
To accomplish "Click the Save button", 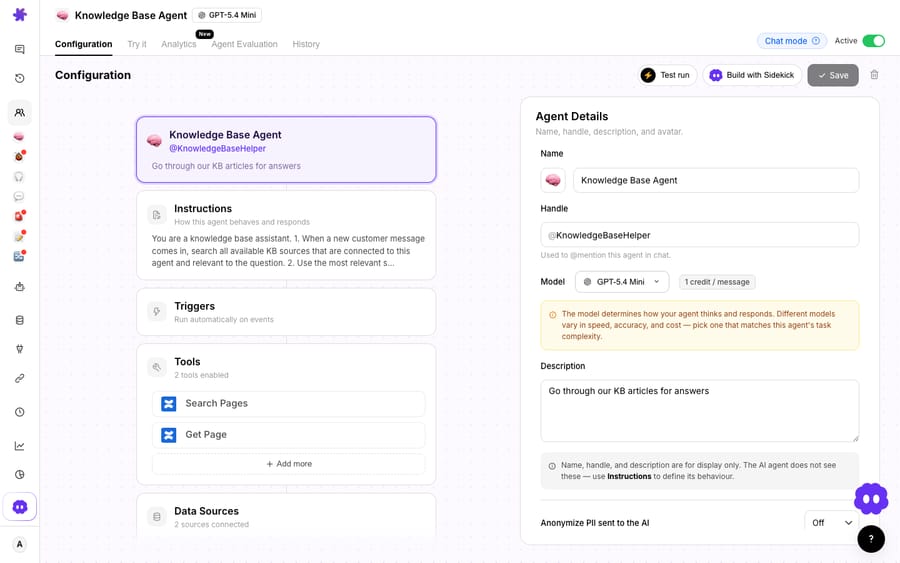I will pos(833,75).
